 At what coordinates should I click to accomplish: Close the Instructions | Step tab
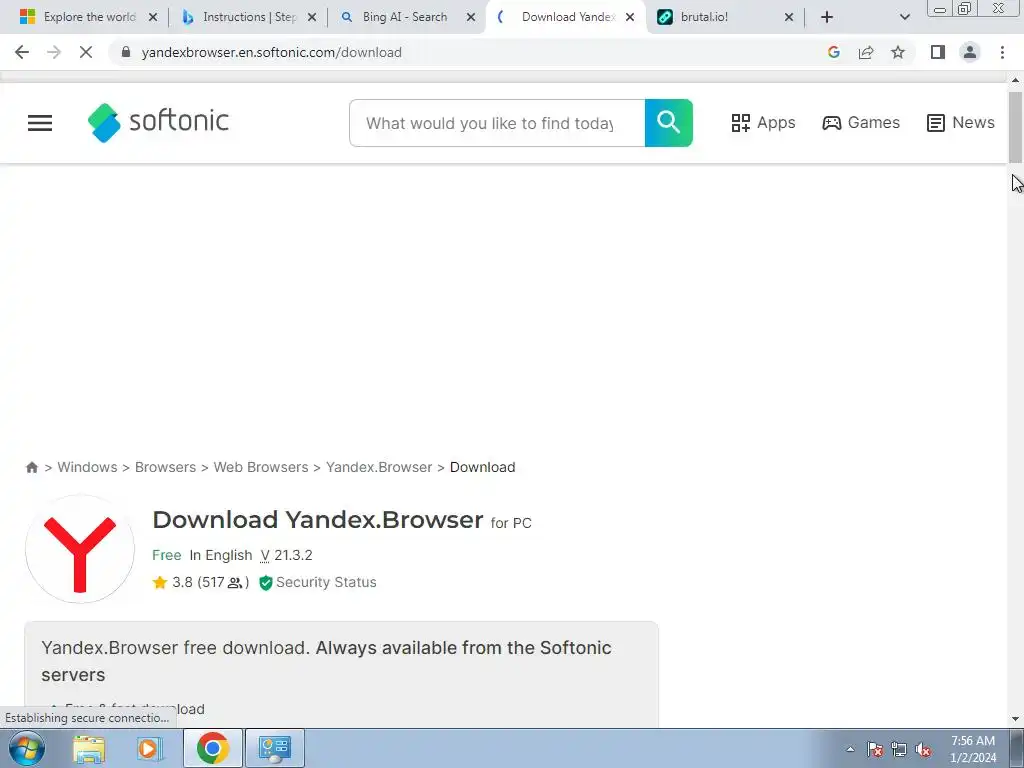[x=312, y=17]
